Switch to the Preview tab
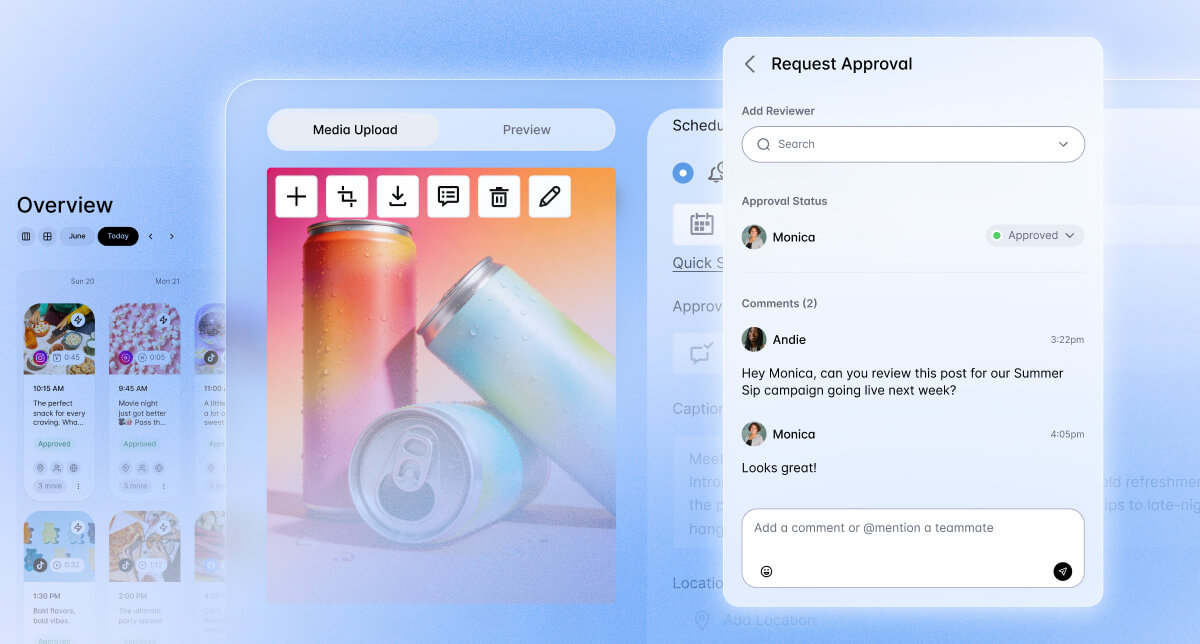Viewport: 1200px width, 644px height. tap(527, 130)
